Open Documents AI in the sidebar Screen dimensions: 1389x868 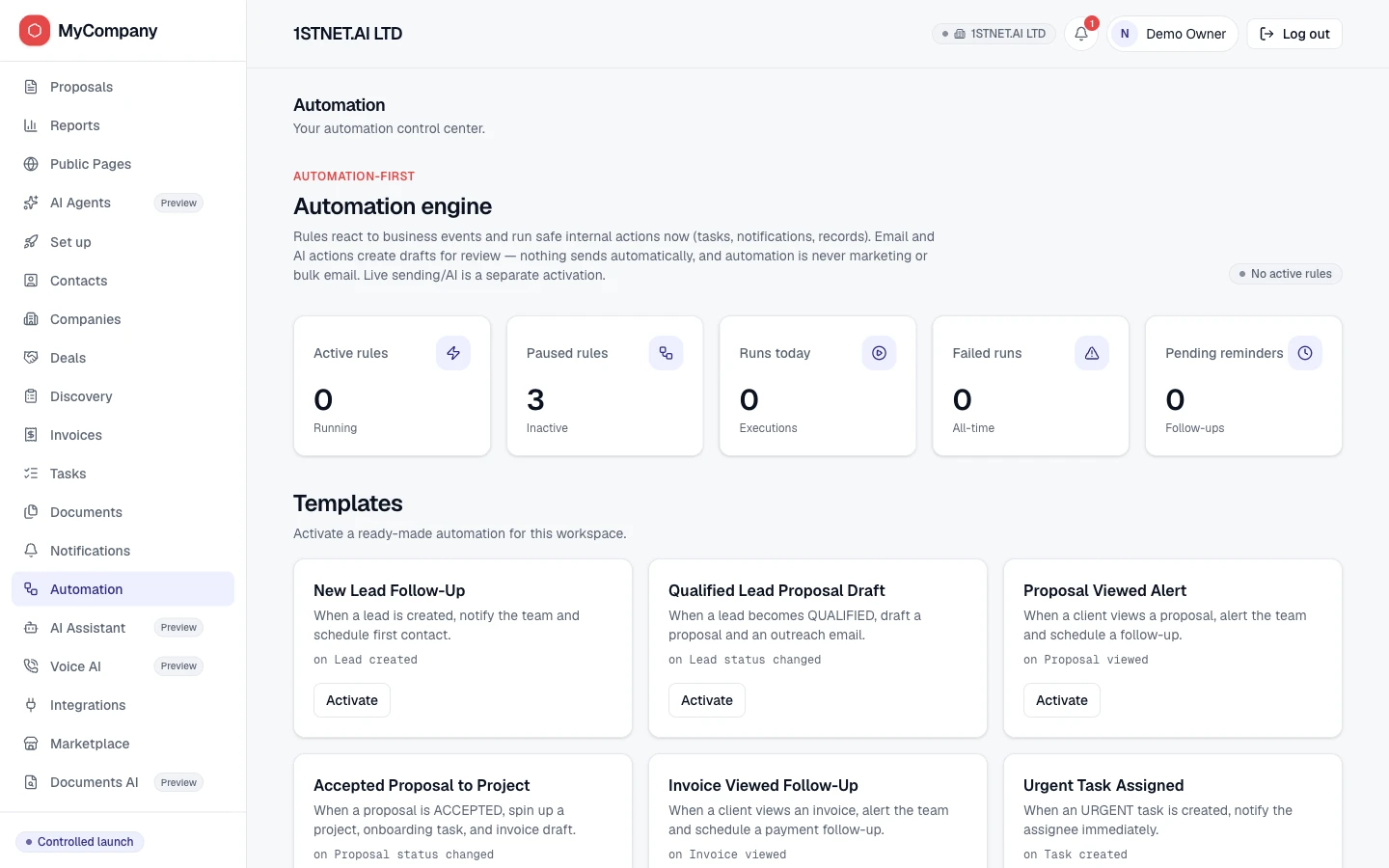click(123, 782)
